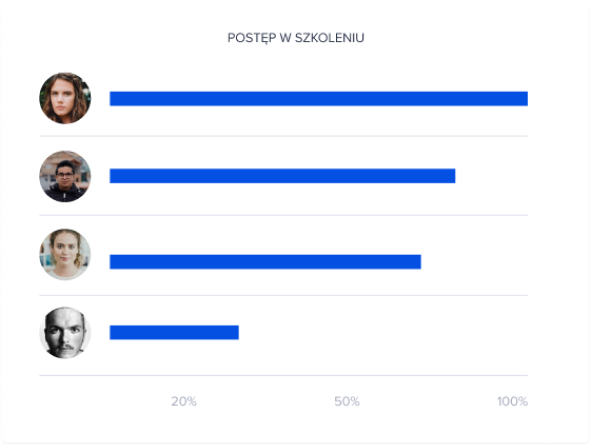This screenshot has width=591, height=446.
Task: Click the 100% axis label
Action: click(512, 402)
